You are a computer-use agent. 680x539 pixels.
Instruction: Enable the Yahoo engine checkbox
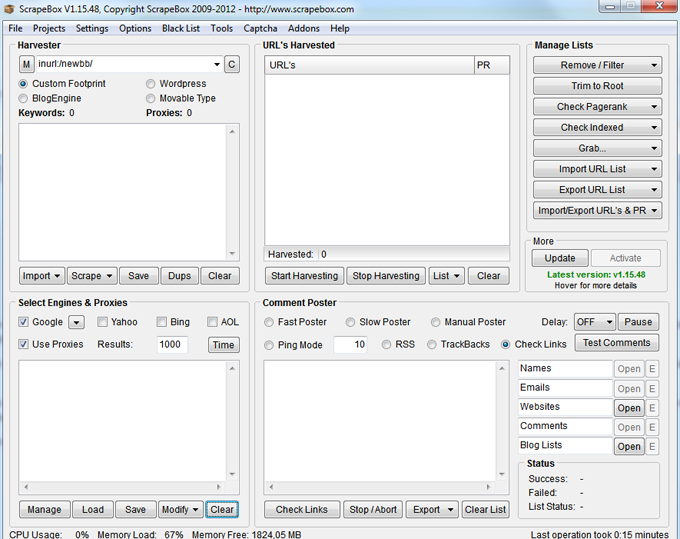click(x=102, y=322)
